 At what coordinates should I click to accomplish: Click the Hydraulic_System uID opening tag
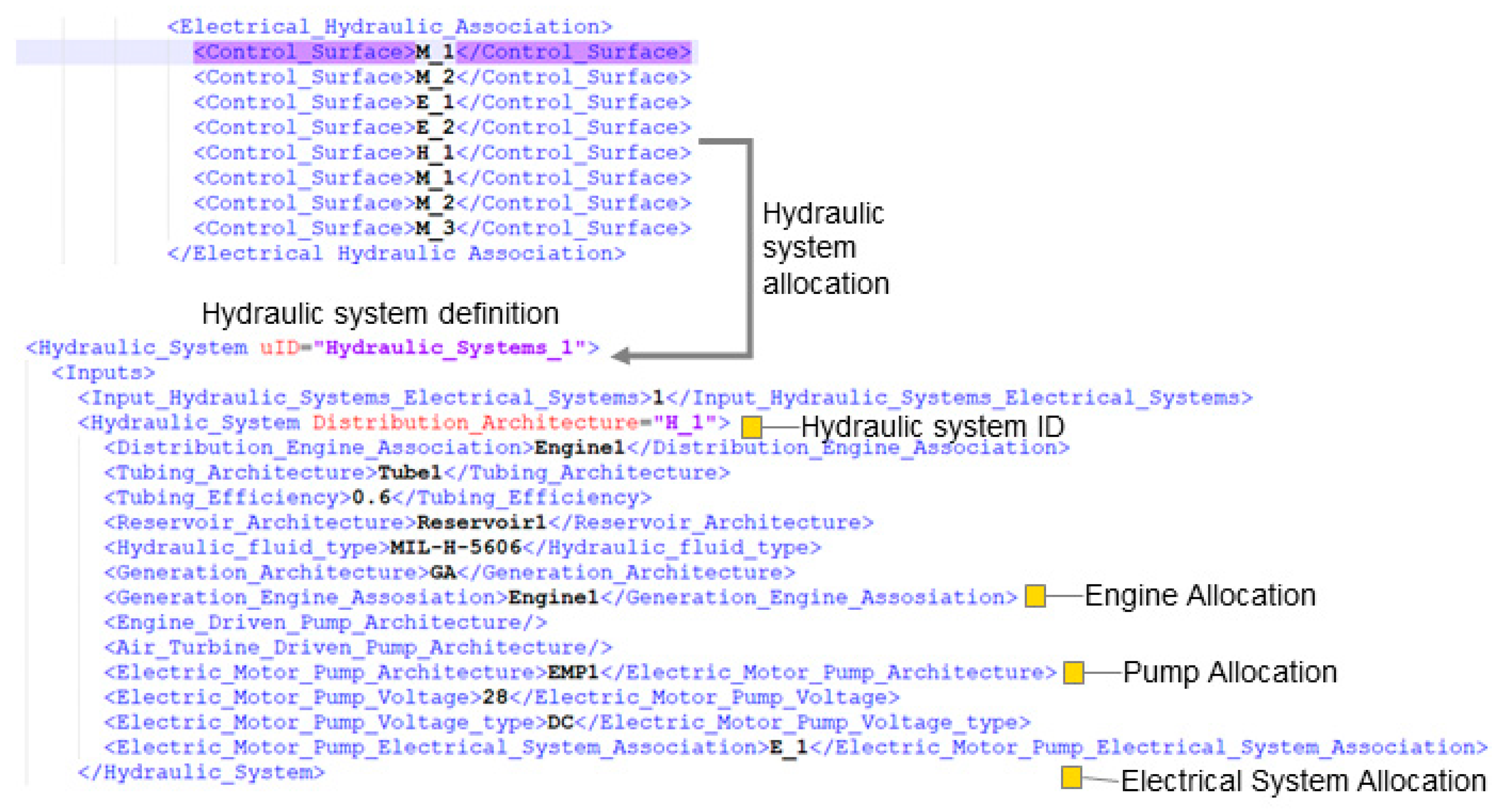pyautogui.click(x=312, y=348)
